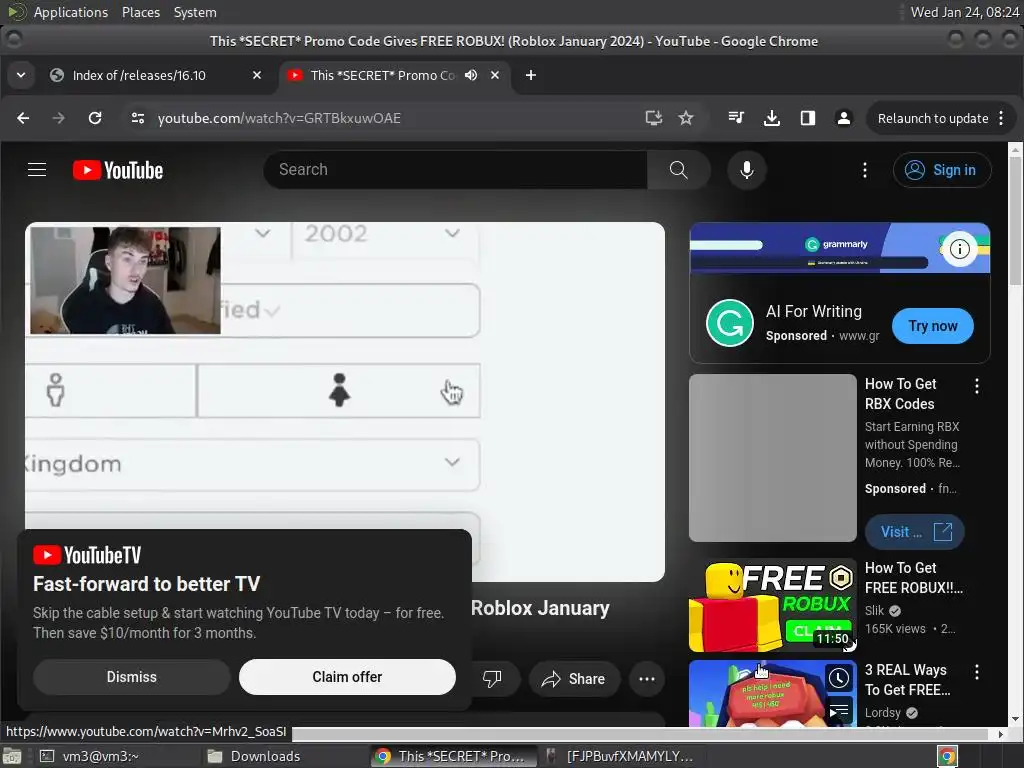Viewport: 1024px width, 768px height.
Task: Click the install app icon in address bar
Action: (653, 118)
